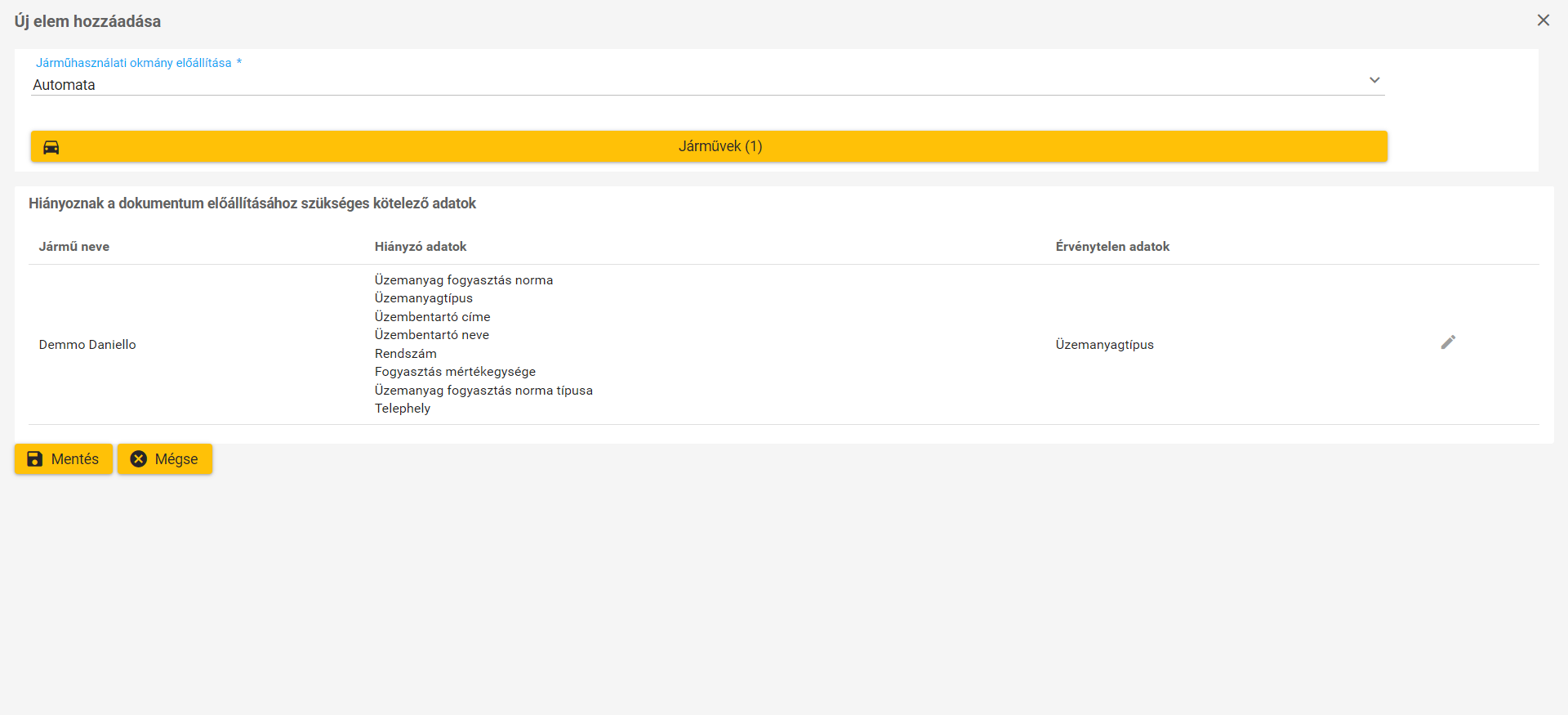The height and width of the screenshot is (715, 1568).
Task: Expand the dropdown chevron next to Automata
Action: [x=1374, y=80]
